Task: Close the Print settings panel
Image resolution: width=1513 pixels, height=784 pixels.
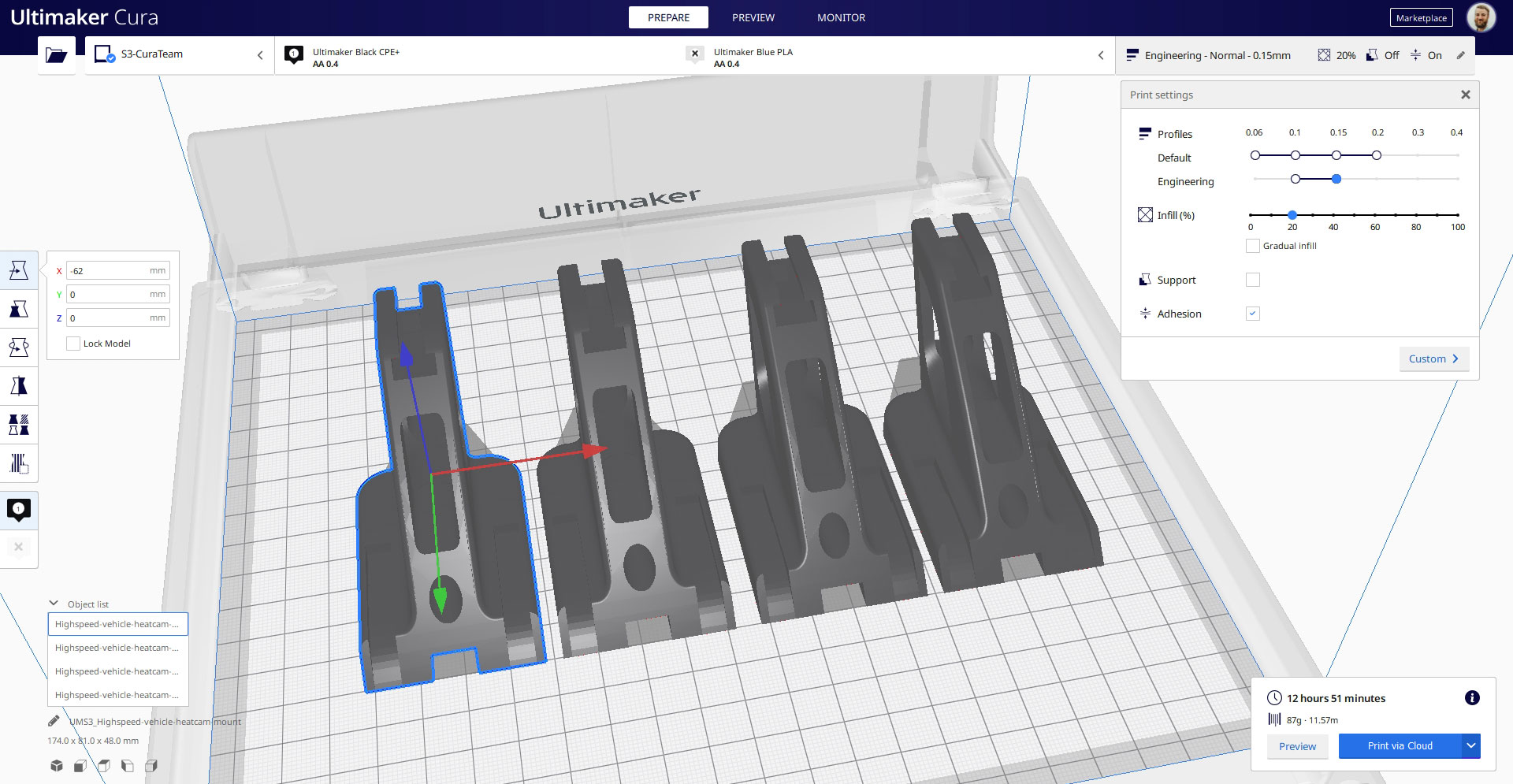Action: [1465, 95]
